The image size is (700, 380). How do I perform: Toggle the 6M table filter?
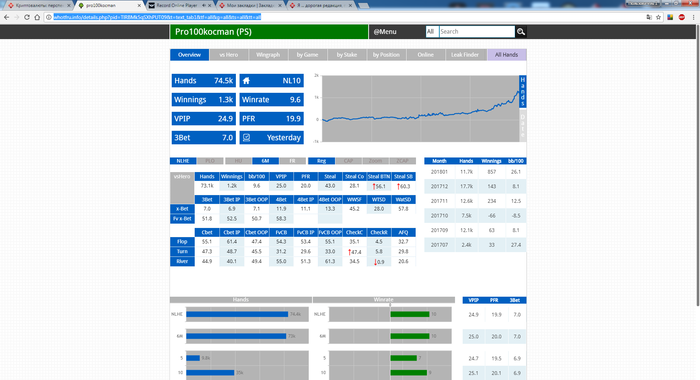point(265,161)
